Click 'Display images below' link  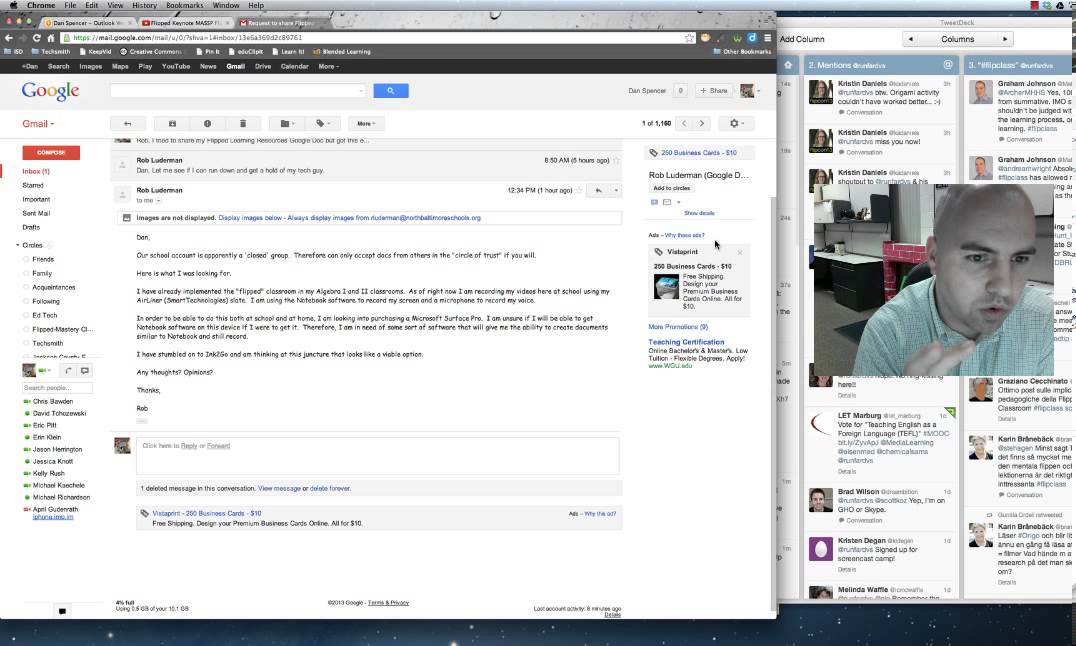click(x=250, y=218)
